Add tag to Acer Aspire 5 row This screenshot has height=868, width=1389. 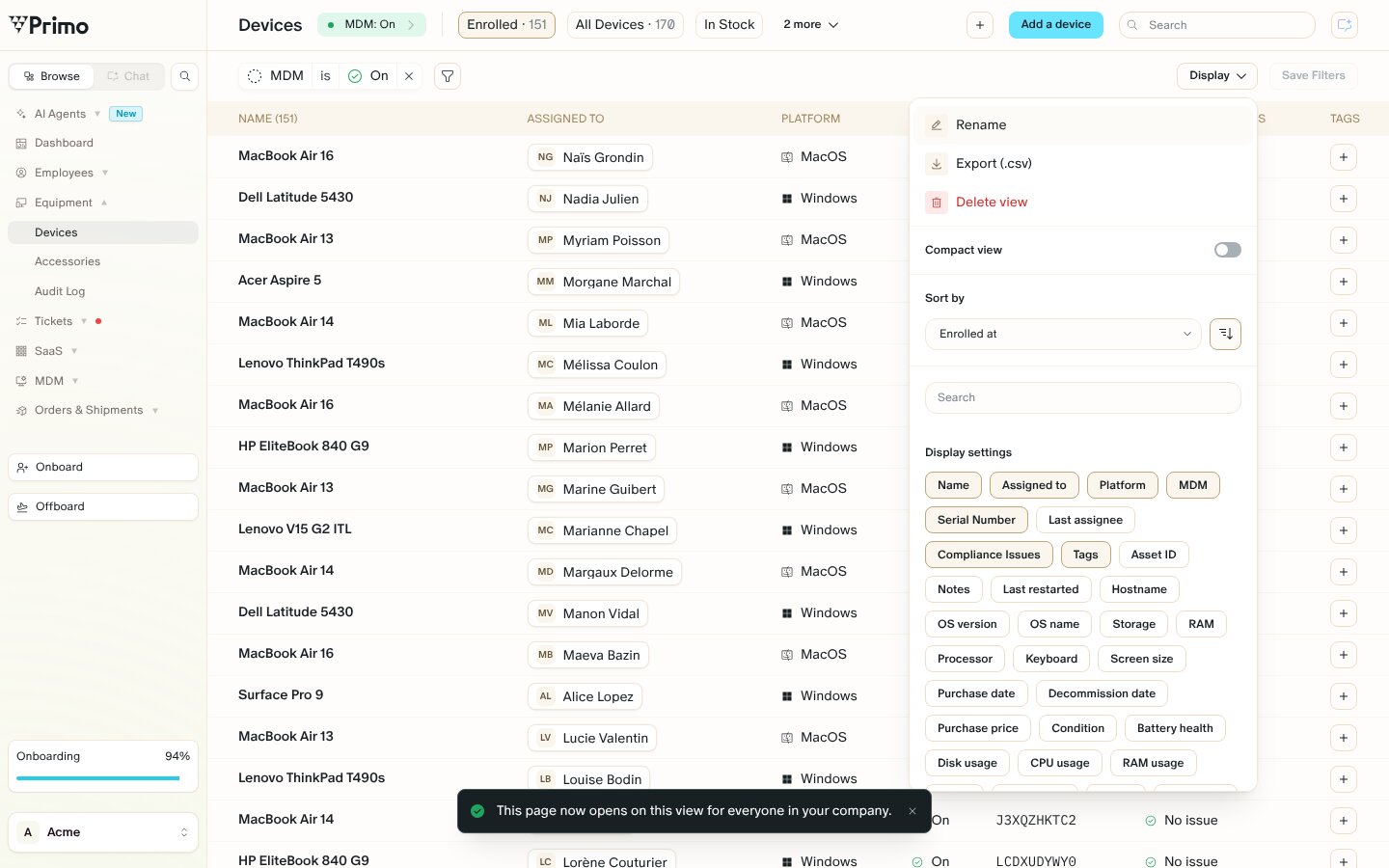tap(1344, 282)
